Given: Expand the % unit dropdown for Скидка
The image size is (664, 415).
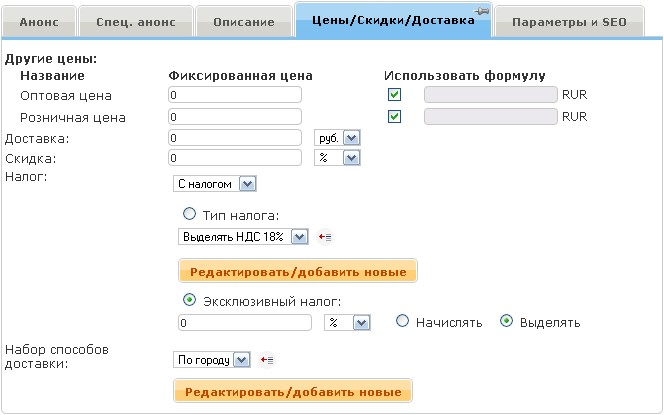Looking at the screenshot, I should pos(337,158).
